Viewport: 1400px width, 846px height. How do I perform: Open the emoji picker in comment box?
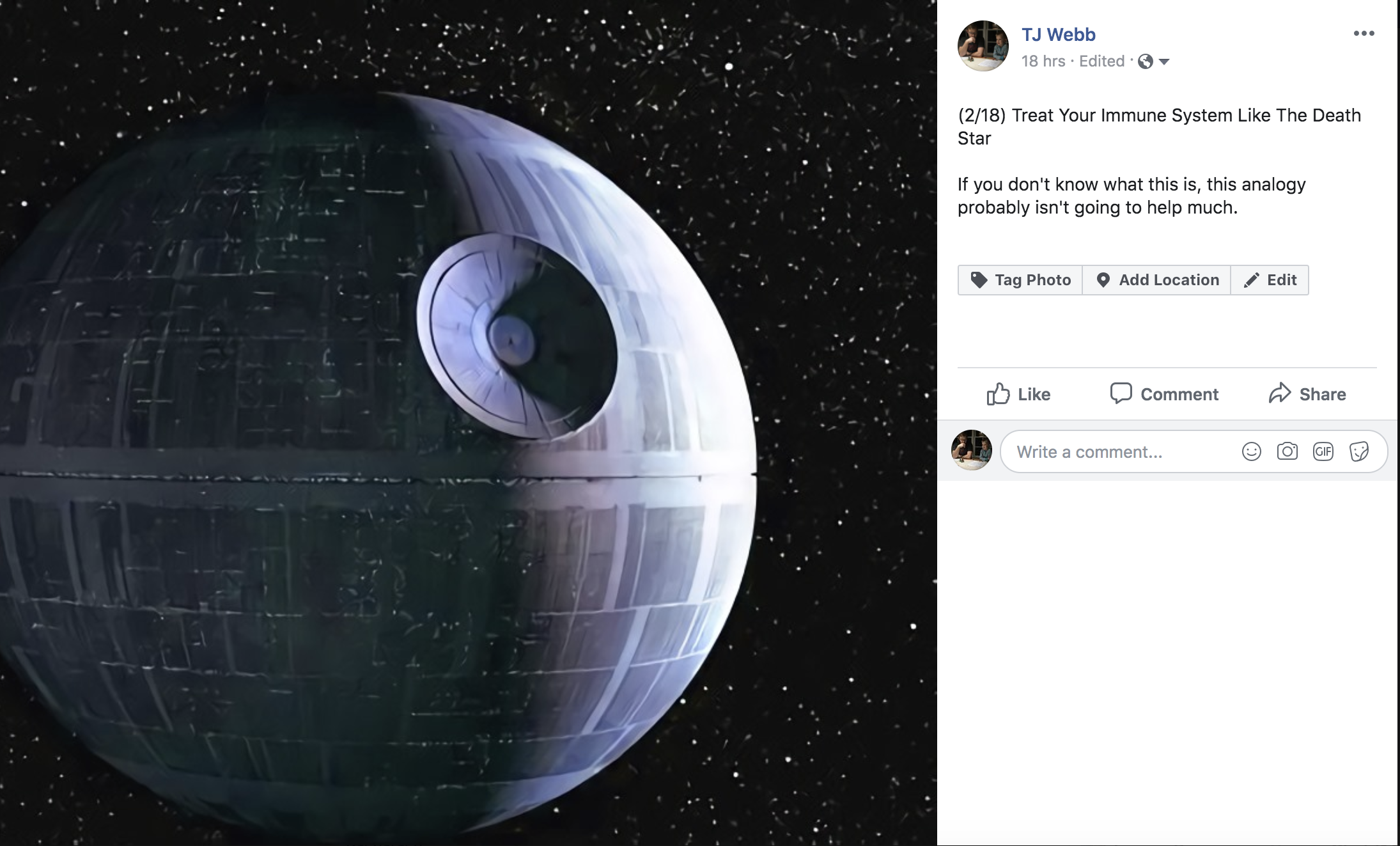pyautogui.click(x=1251, y=452)
